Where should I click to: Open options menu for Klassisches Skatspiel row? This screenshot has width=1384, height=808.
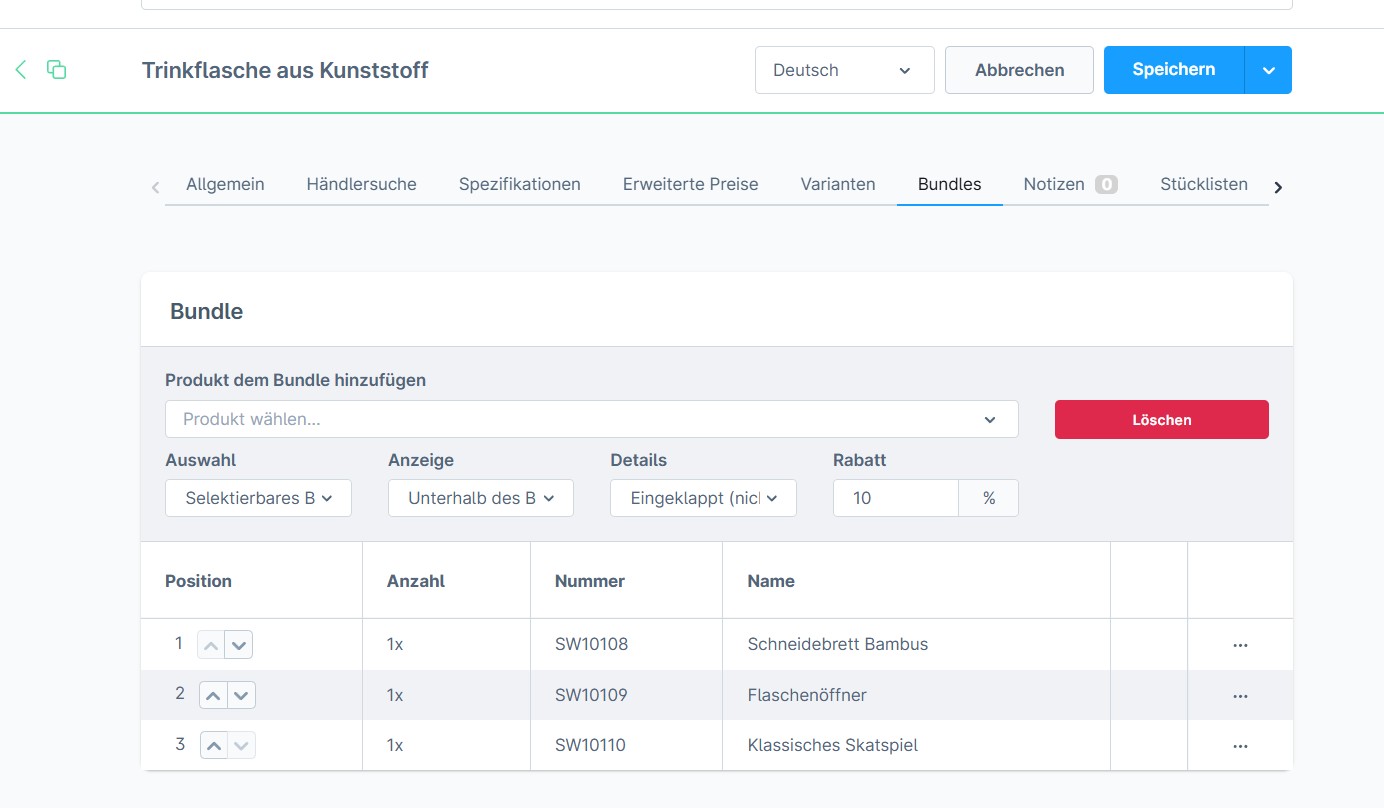tap(1240, 745)
